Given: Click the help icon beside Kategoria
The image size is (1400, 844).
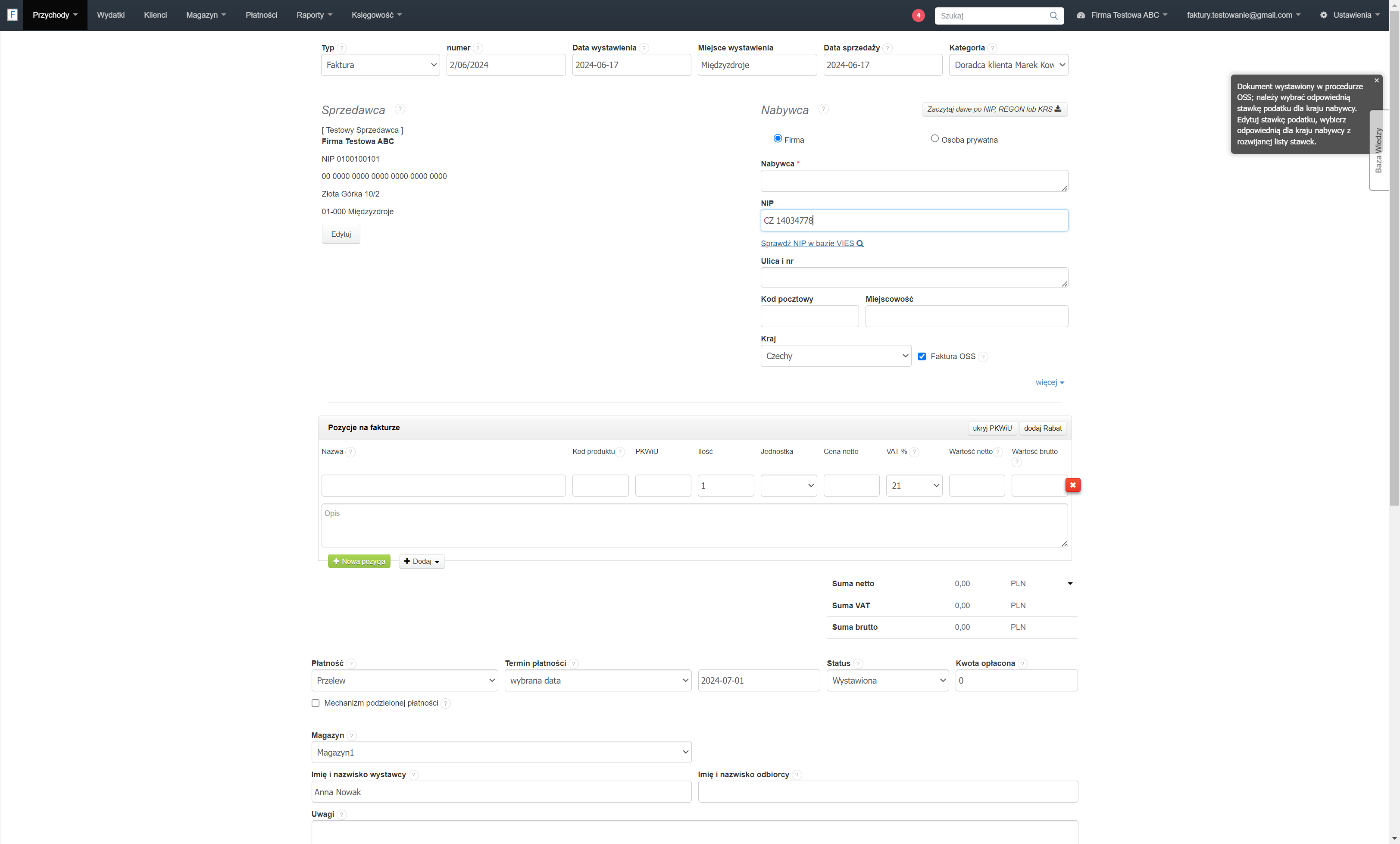Looking at the screenshot, I should pos(992,48).
